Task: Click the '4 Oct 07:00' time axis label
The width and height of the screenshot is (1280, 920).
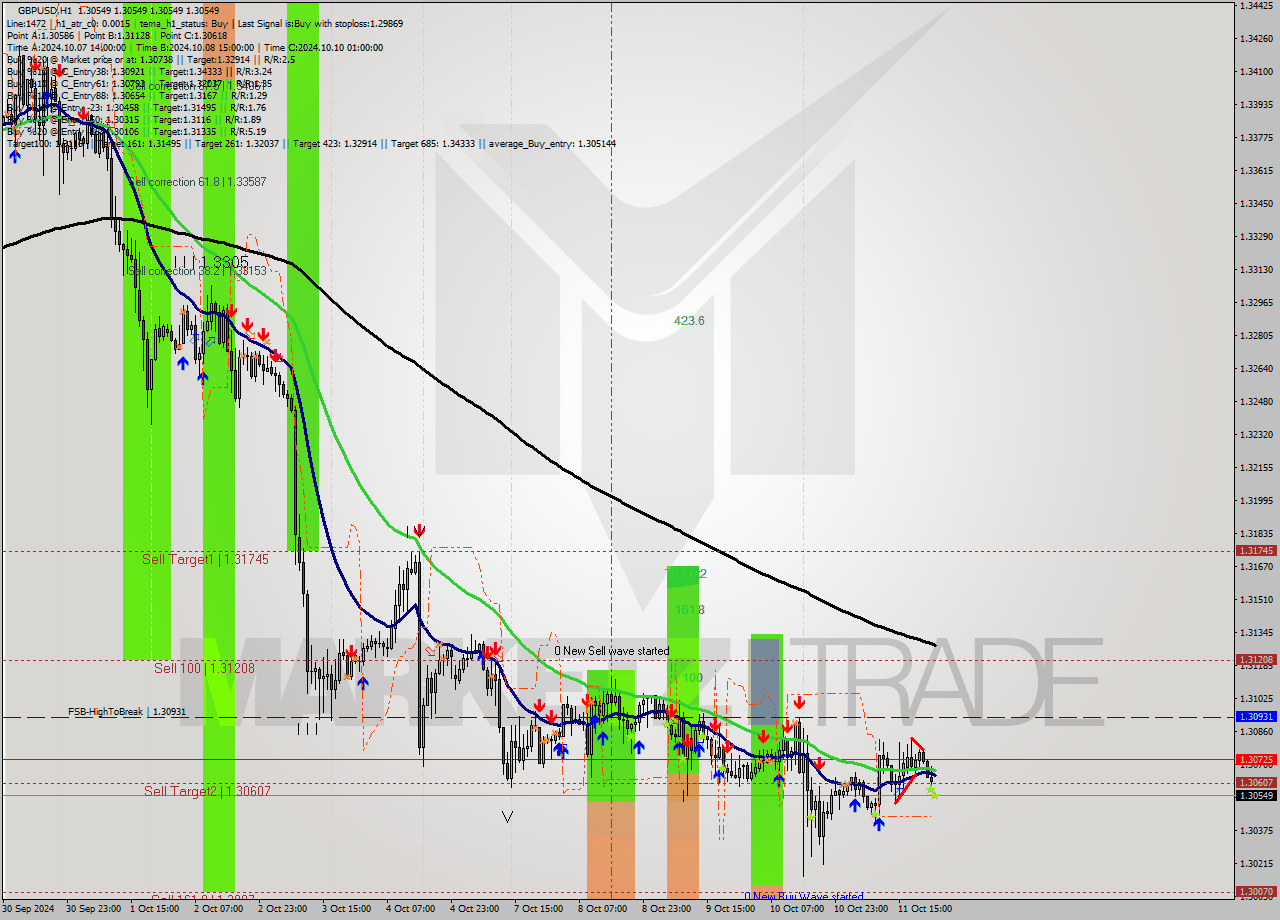Action: [x=409, y=909]
